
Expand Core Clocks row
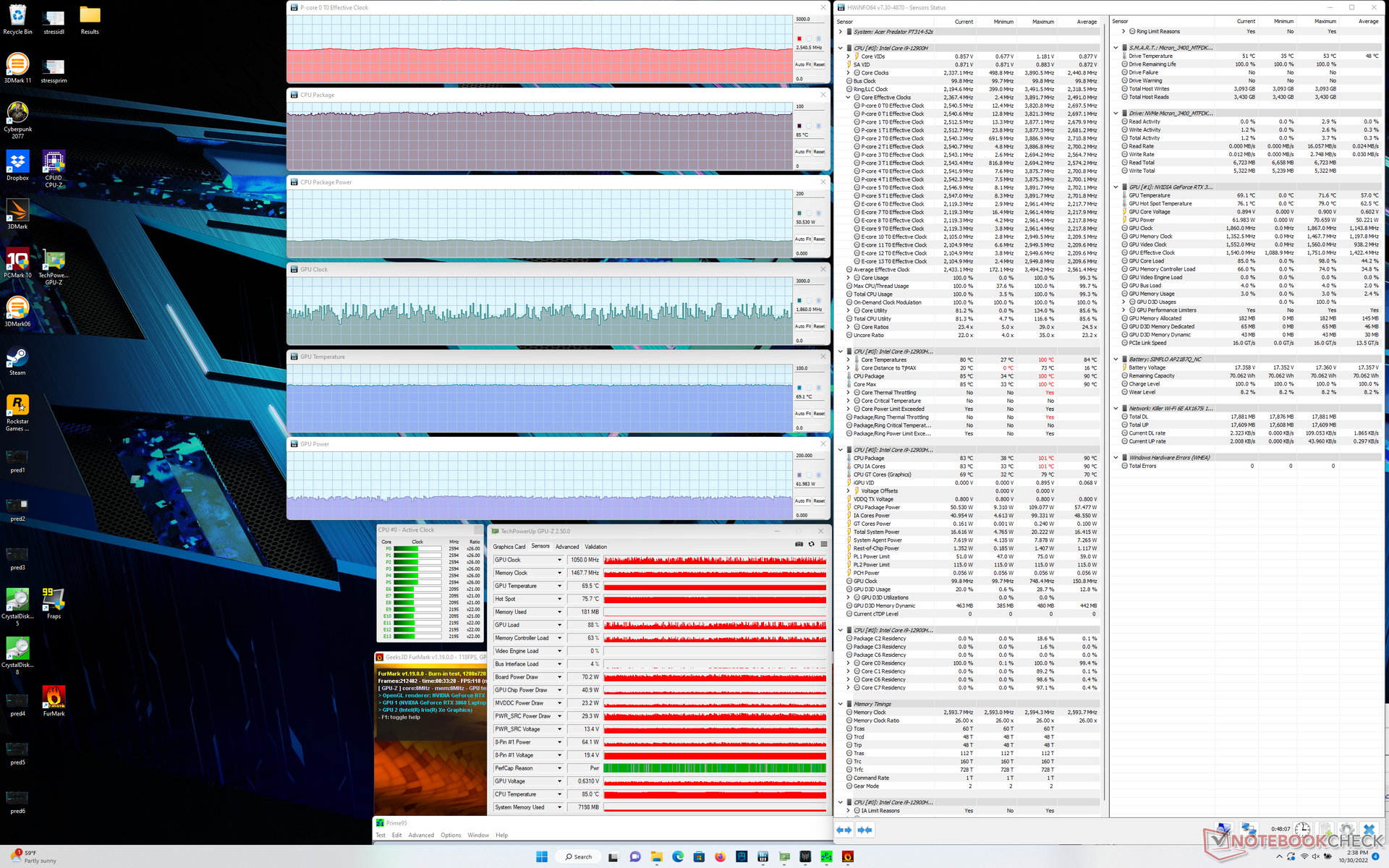pos(849,73)
